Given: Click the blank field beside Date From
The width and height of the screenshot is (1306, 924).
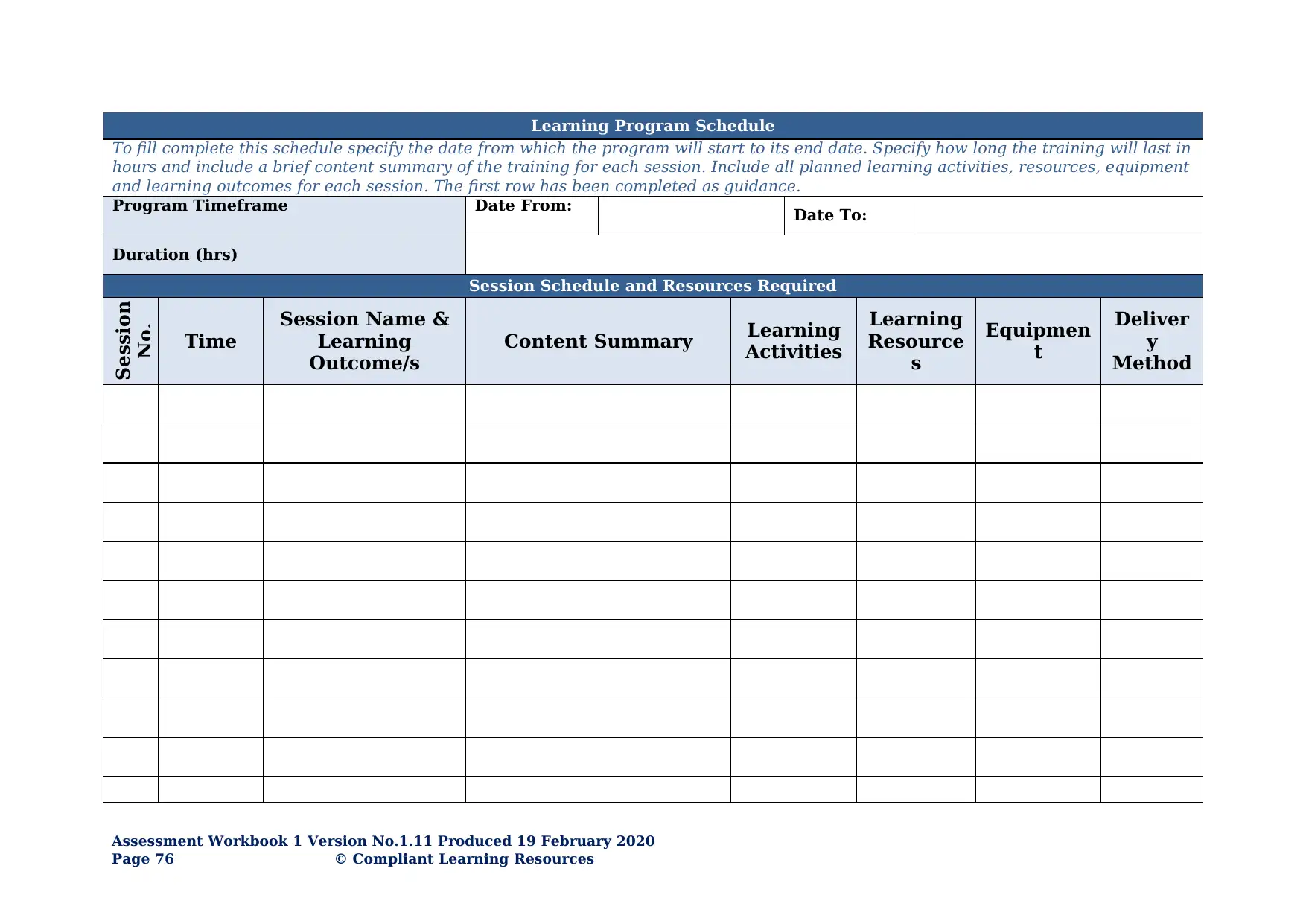Looking at the screenshot, I should [691, 216].
